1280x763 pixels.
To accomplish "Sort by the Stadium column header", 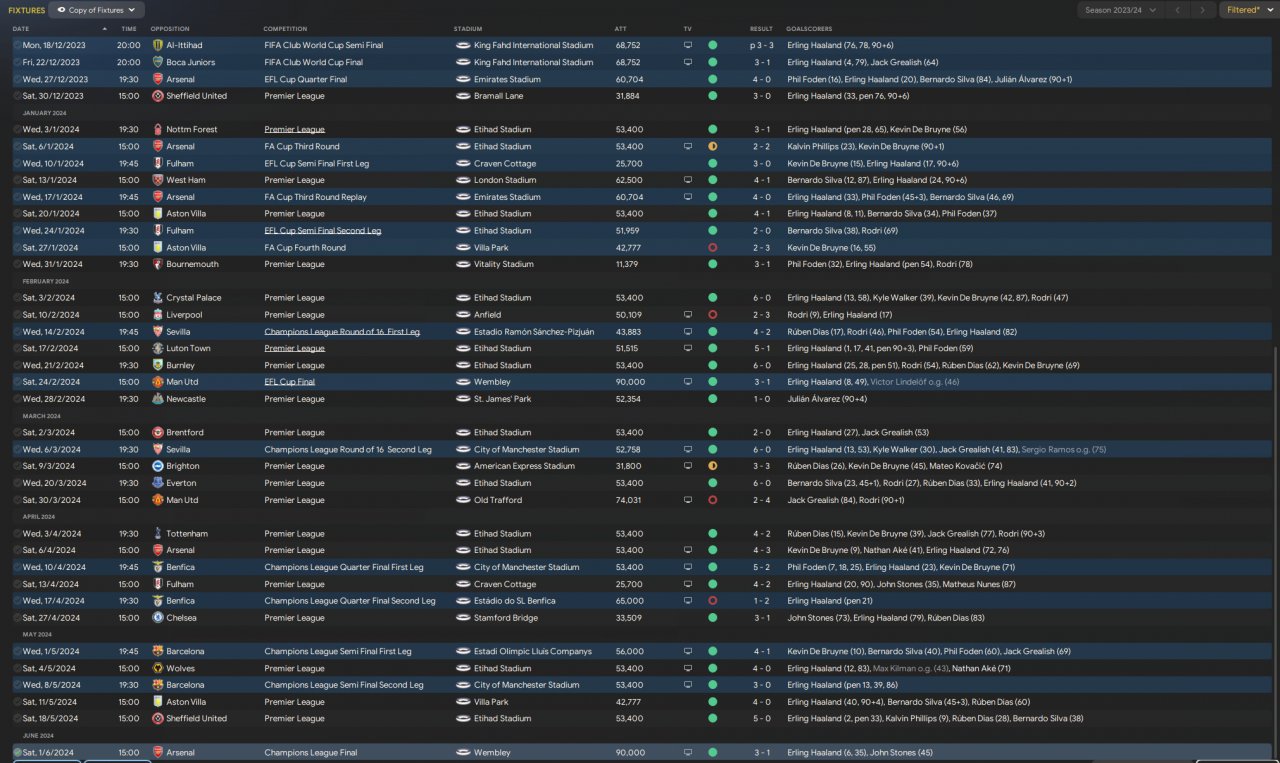I will click(x=467, y=29).
